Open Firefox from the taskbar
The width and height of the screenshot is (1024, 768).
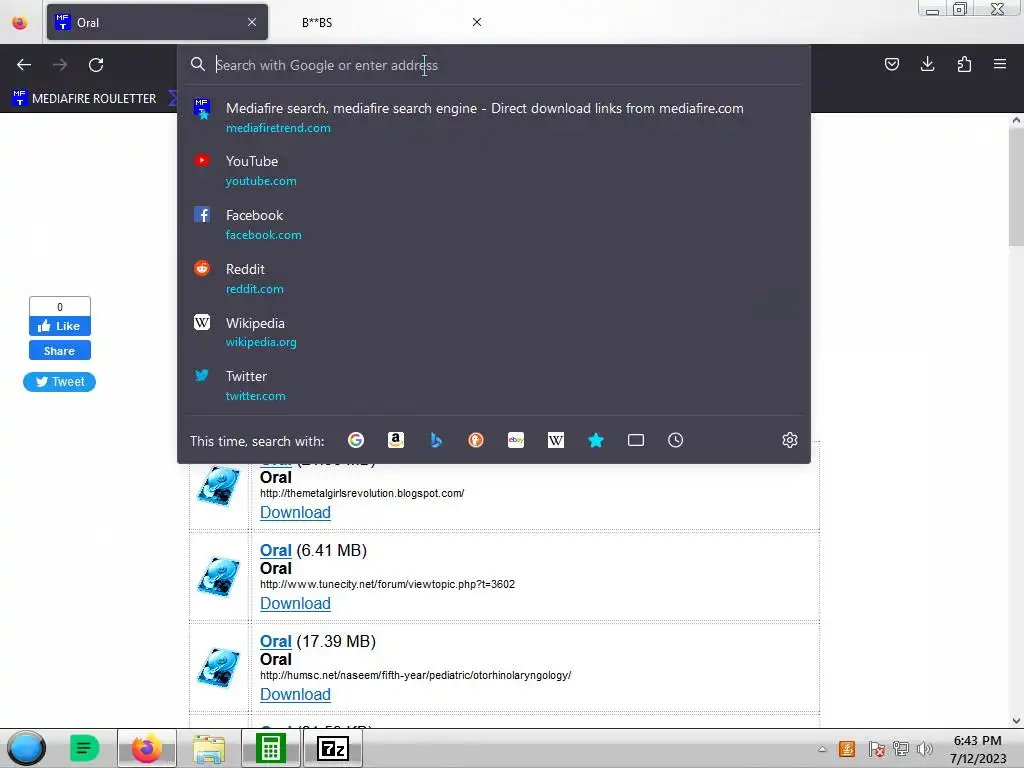click(x=146, y=748)
